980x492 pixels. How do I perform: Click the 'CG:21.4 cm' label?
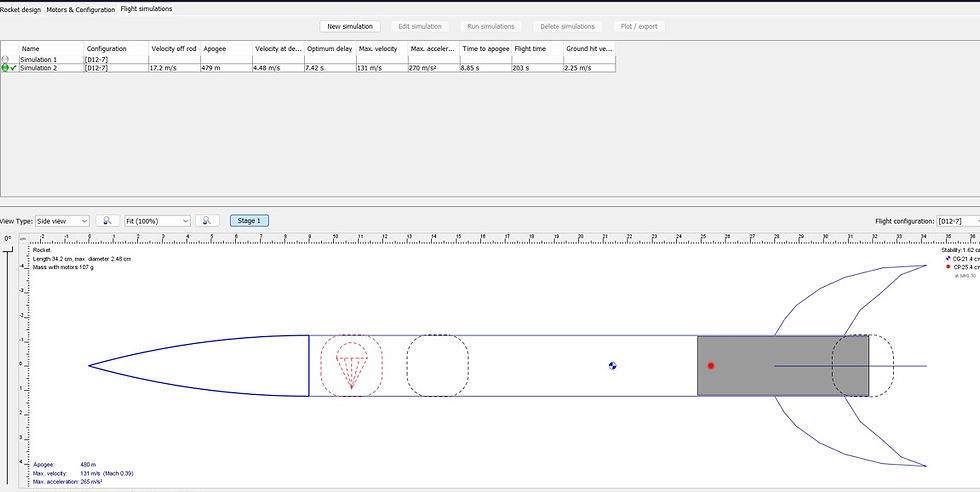pyautogui.click(x=966, y=258)
